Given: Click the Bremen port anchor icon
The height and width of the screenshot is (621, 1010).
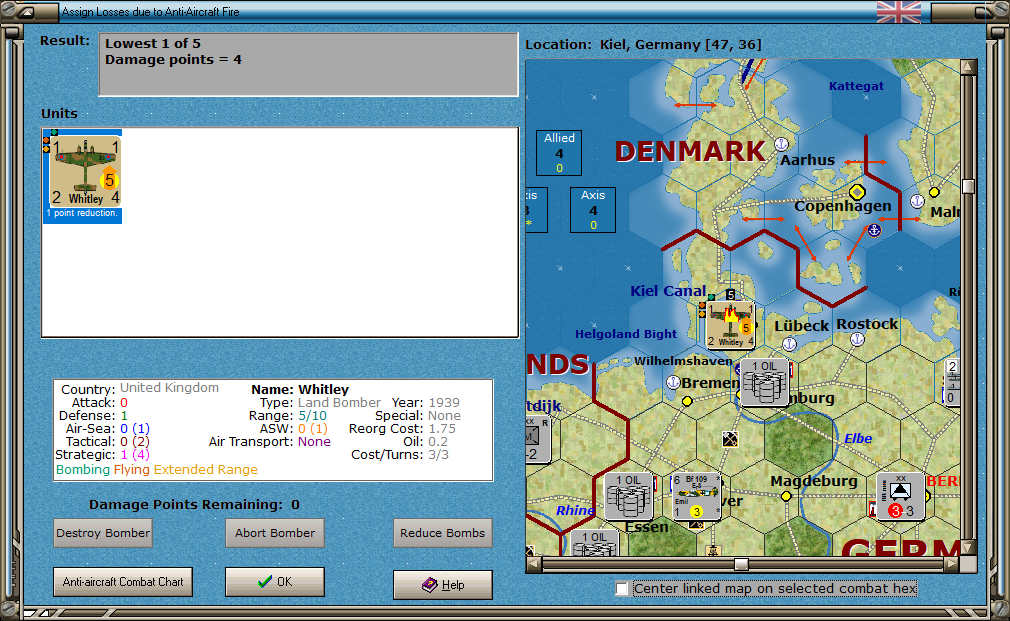Looking at the screenshot, I should [x=673, y=383].
